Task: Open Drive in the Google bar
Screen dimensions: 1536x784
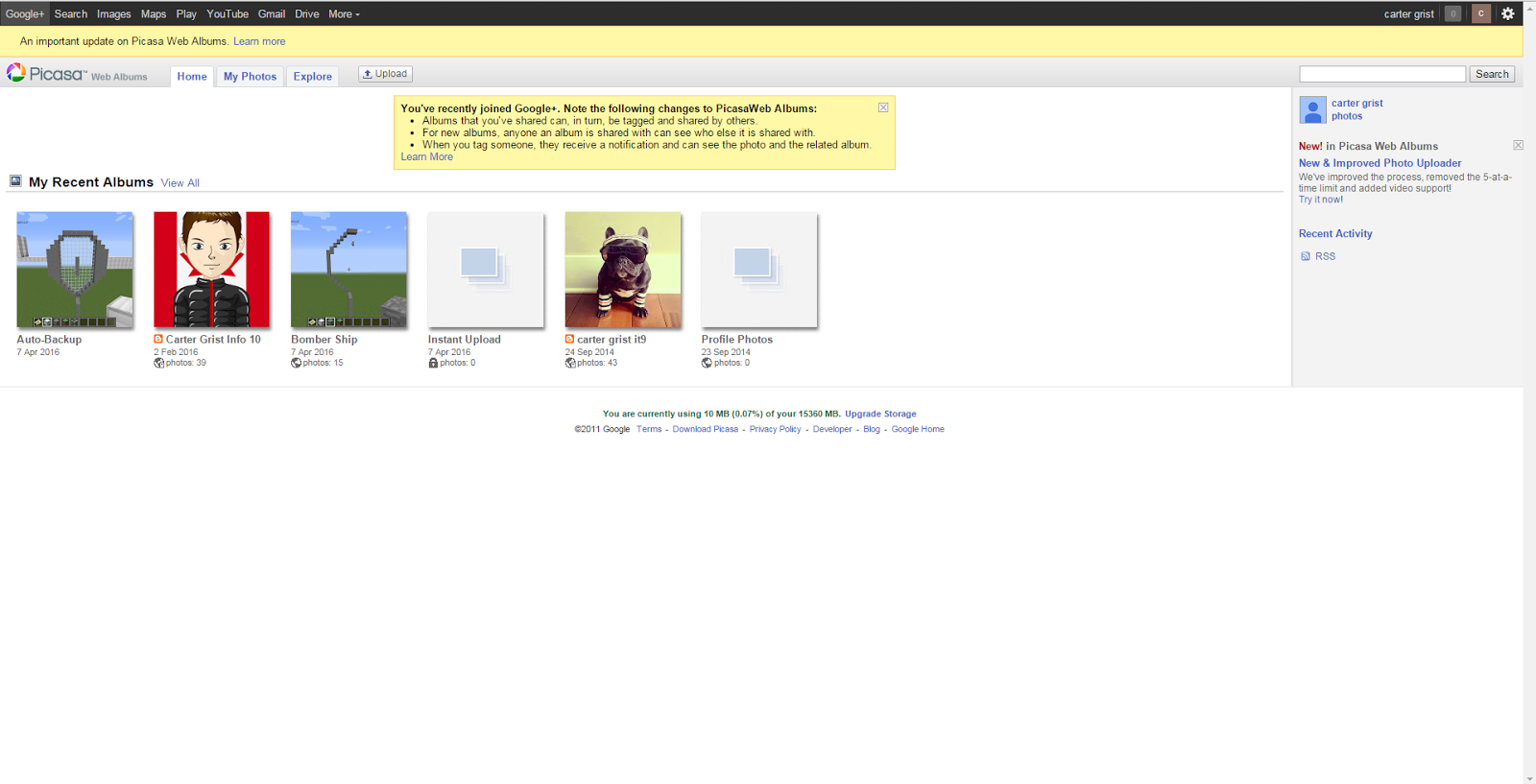Action: pos(307,13)
